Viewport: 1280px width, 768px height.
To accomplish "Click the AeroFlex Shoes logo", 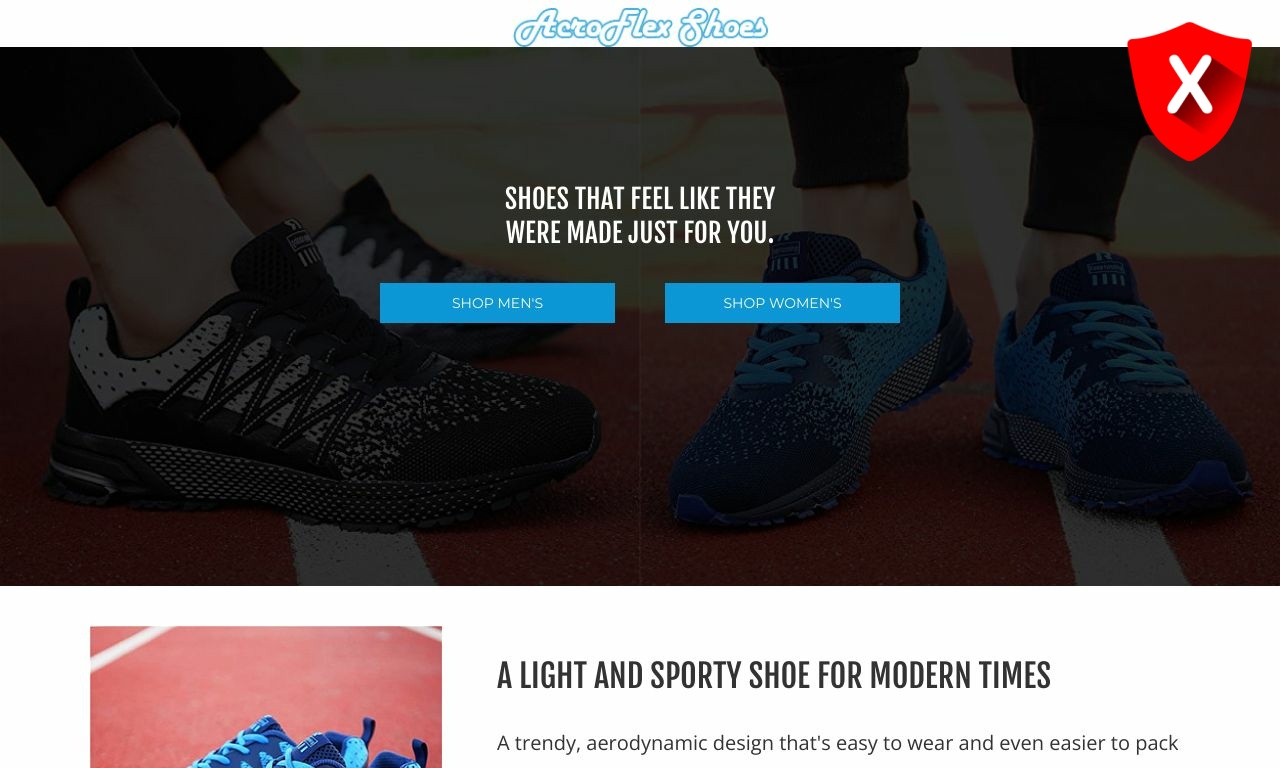I will 640,26.
